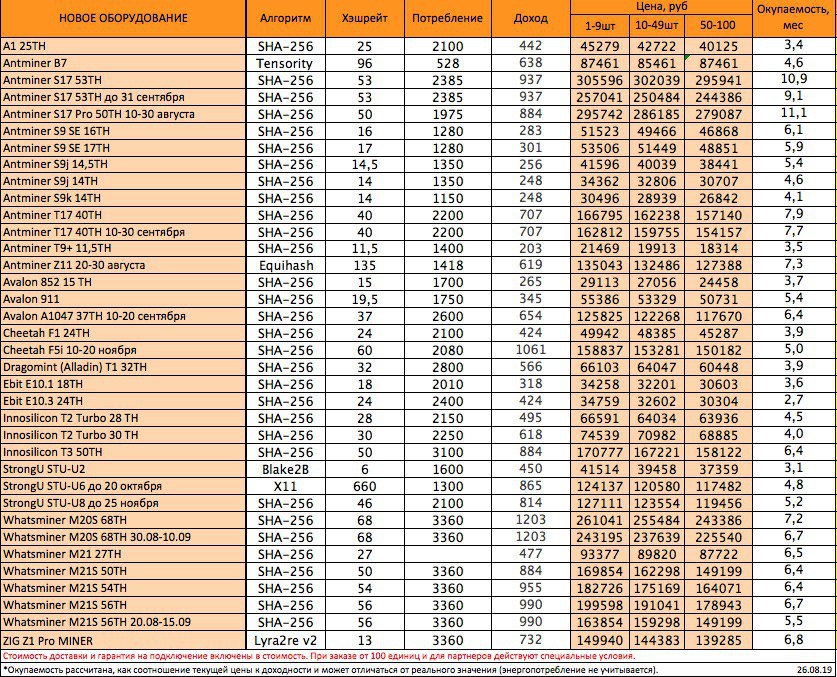Viewport: 837px width, 677px height.
Task: Click the 'Алгоритм' column header
Action: tap(286, 18)
